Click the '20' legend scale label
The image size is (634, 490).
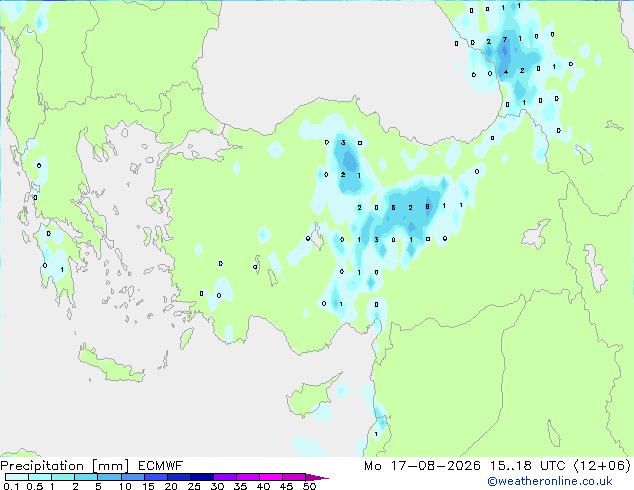[x=171, y=486]
